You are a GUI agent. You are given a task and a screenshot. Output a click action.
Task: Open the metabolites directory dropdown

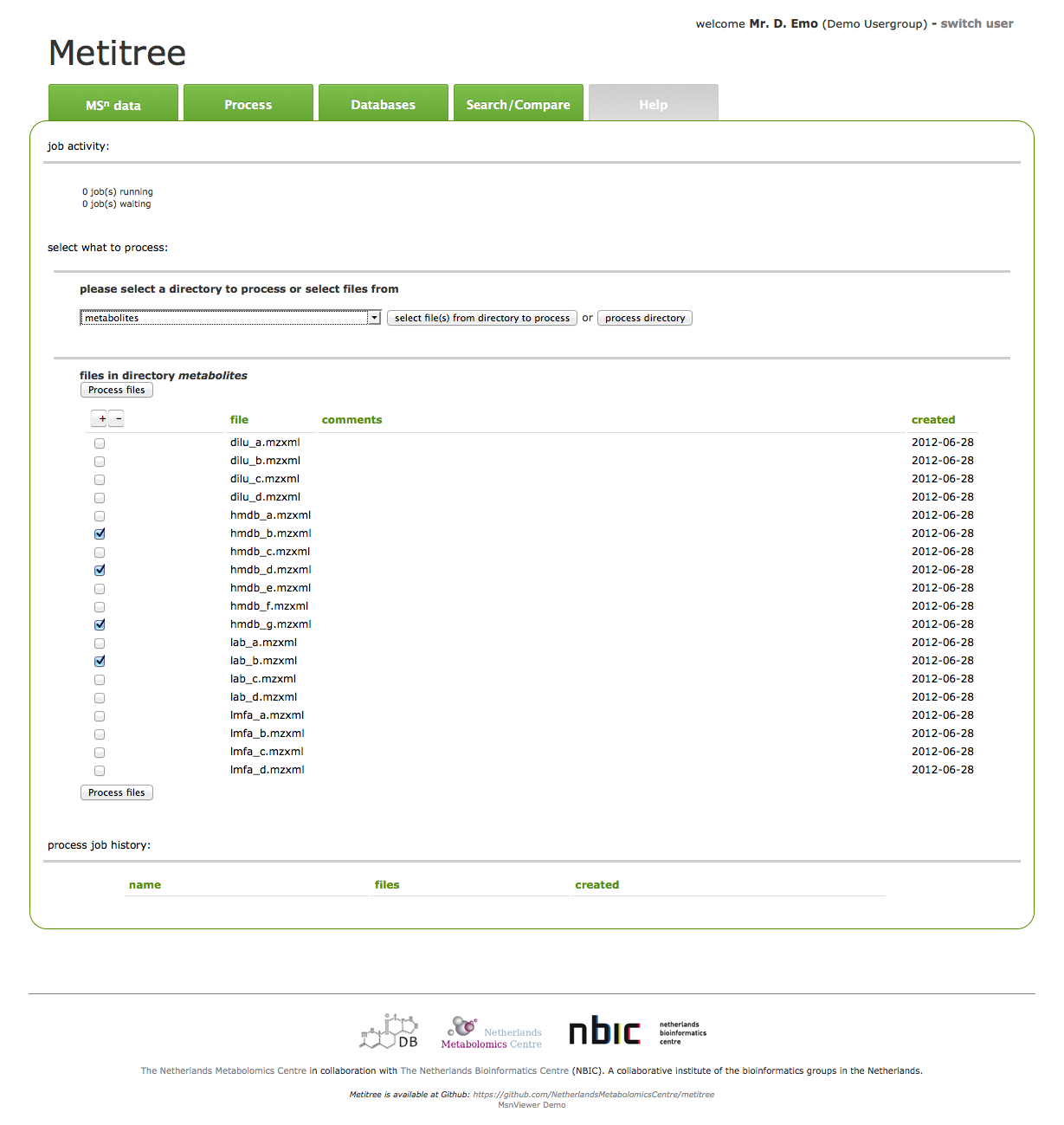[x=230, y=318]
